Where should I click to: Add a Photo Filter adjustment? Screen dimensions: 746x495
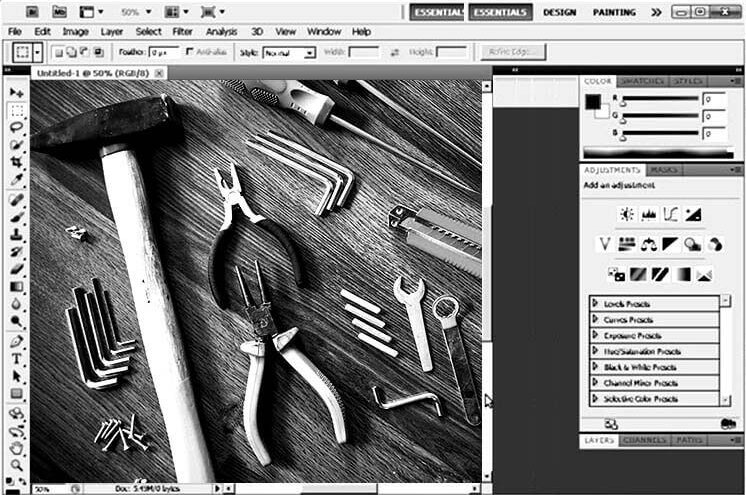[693, 245]
